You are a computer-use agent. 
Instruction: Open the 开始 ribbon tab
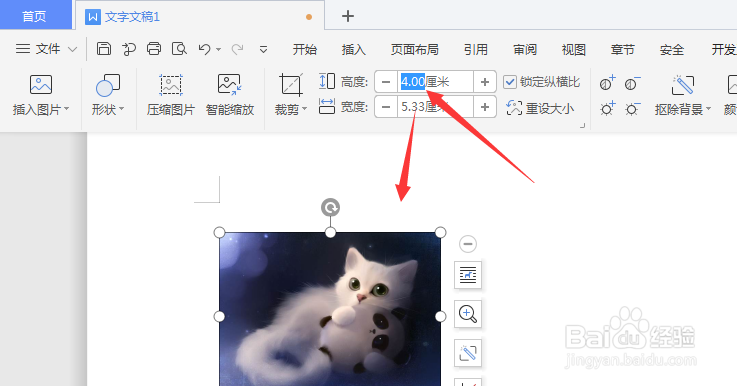click(305, 49)
